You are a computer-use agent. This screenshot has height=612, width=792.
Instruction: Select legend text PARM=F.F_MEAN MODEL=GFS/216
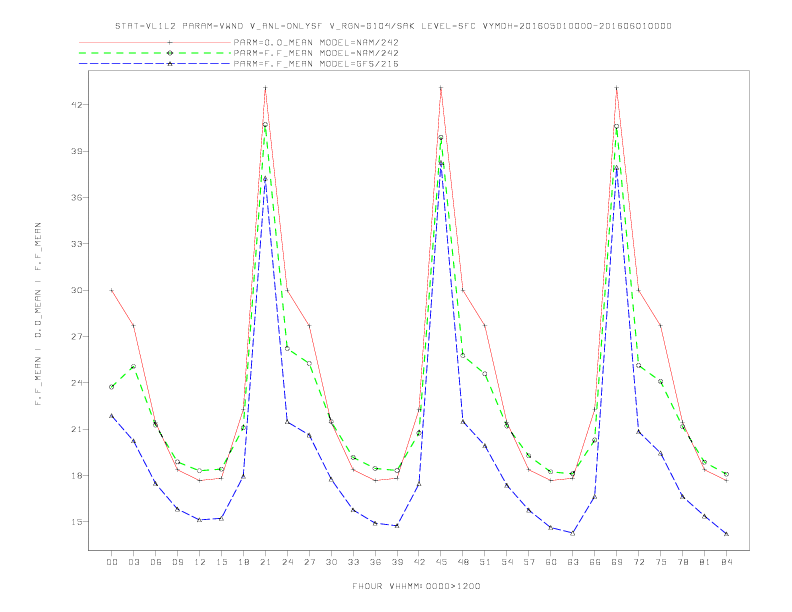click(x=316, y=64)
